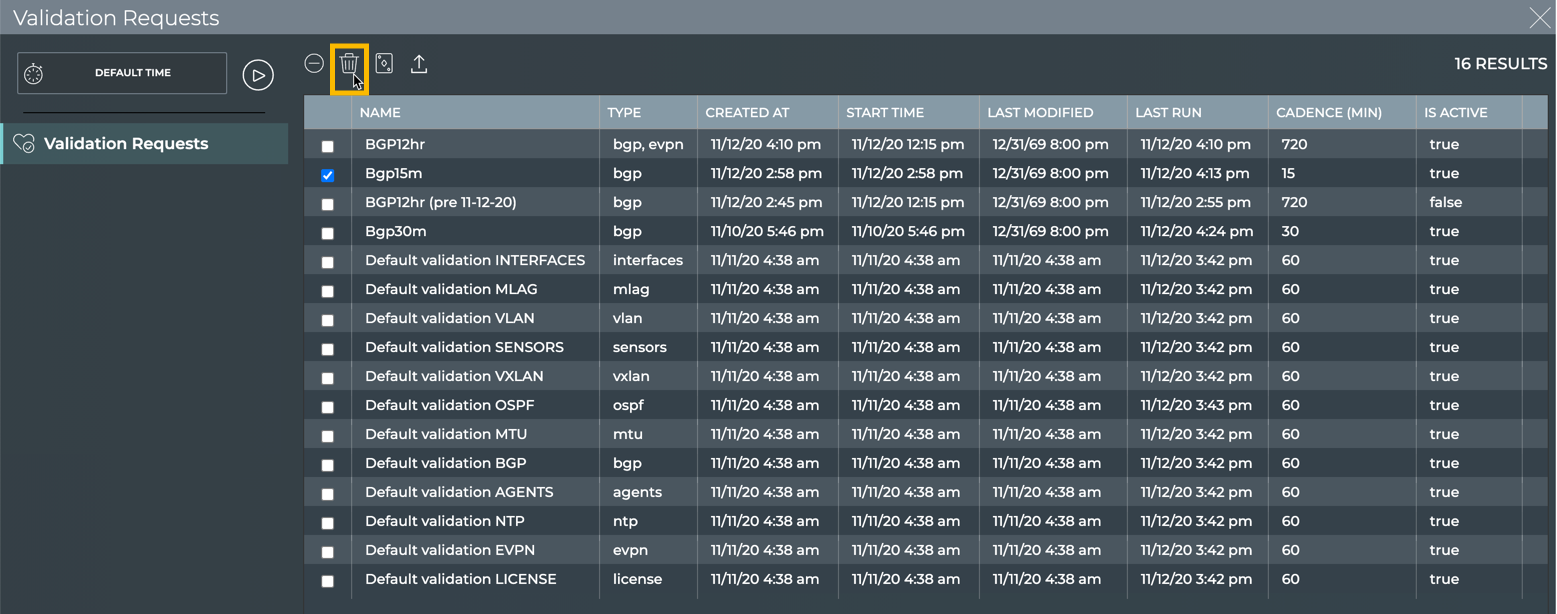Uncheck the Bgp15m row checkbox
This screenshot has width=1557, height=614.
[x=327, y=175]
